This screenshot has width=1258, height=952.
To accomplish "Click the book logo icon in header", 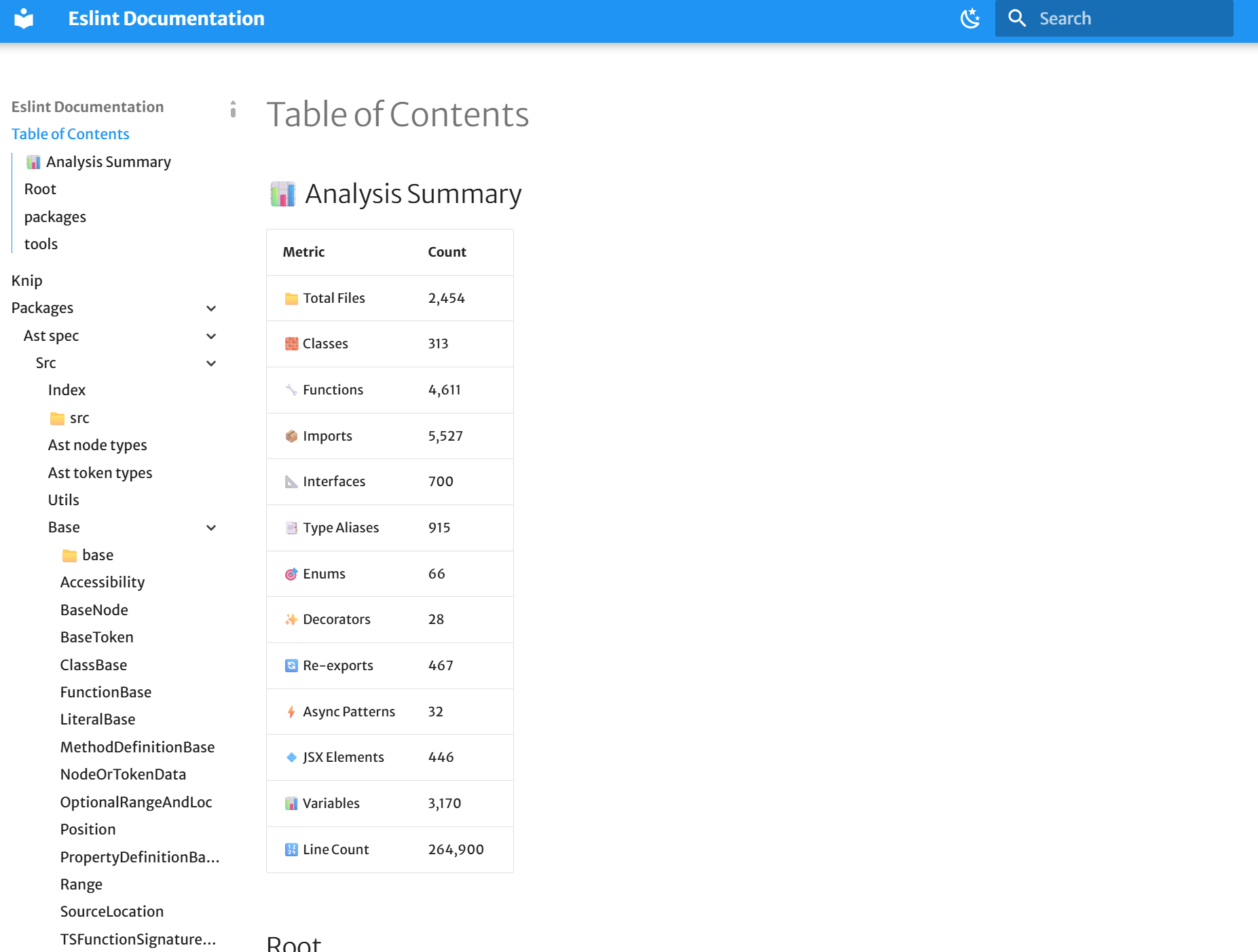I will tap(24, 18).
